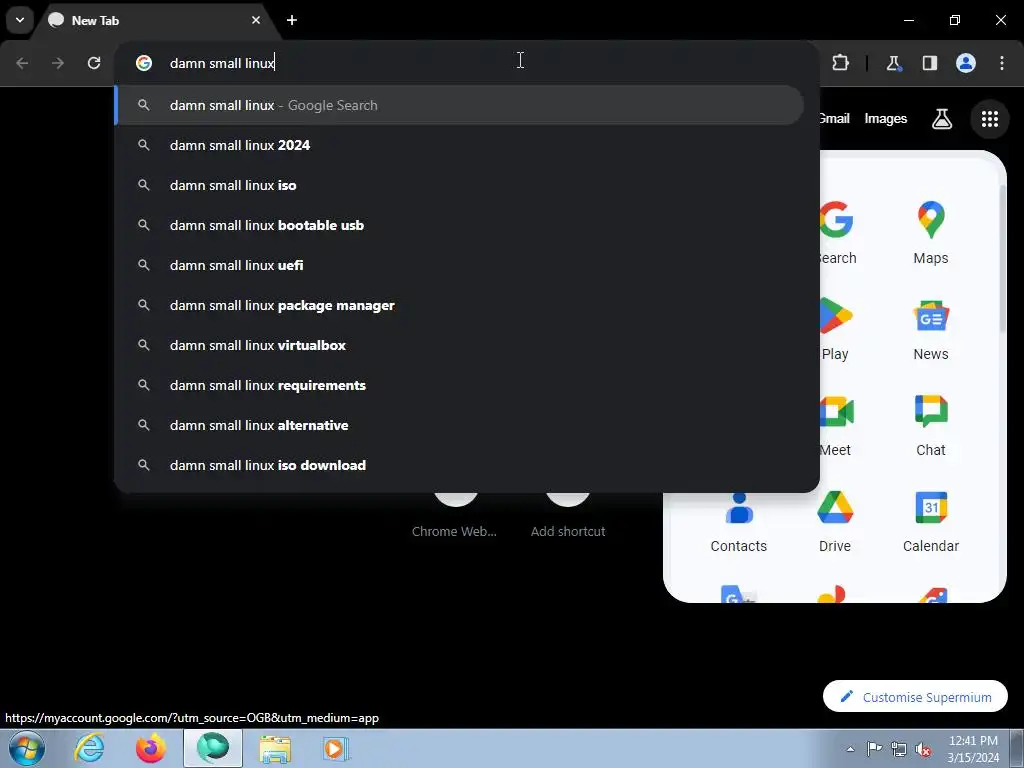
Task: Reload the current page
Action: (x=94, y=63)
